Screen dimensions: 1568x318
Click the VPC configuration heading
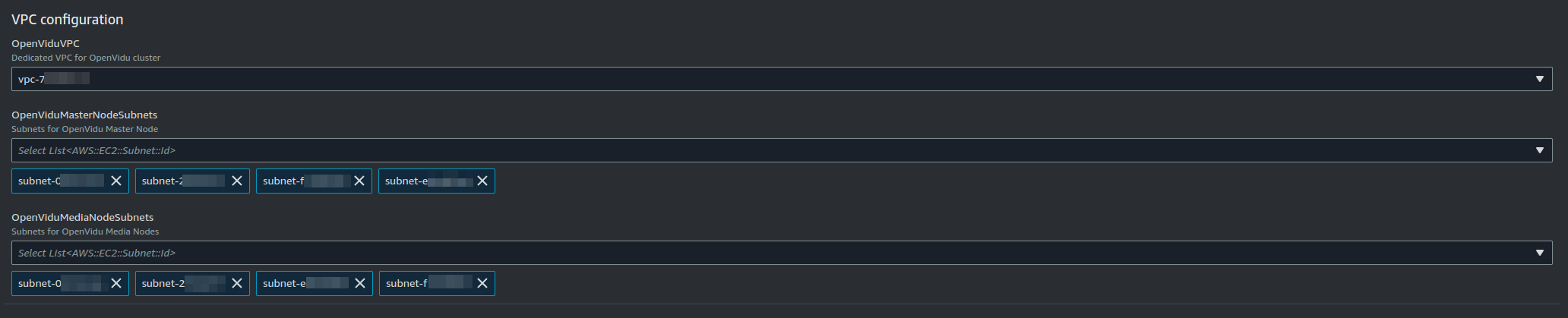68,20
